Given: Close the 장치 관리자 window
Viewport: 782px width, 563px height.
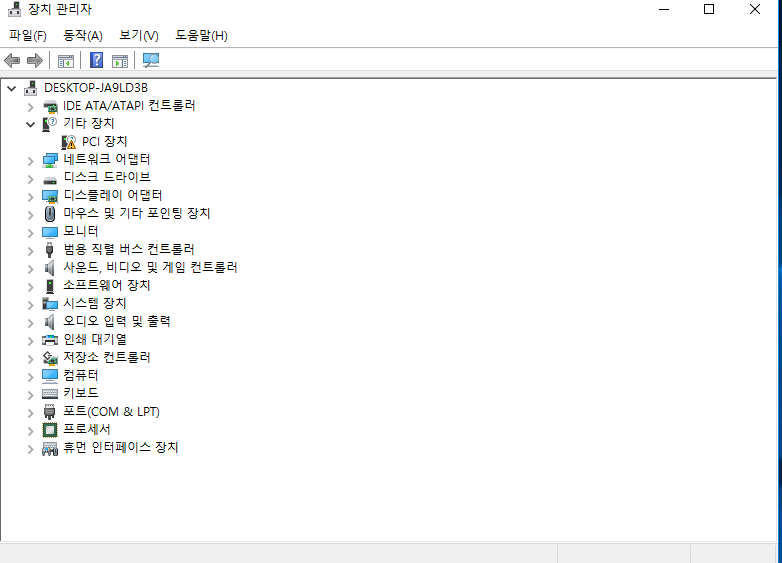Looking at the screenshot, I should (x=755, y=9).
